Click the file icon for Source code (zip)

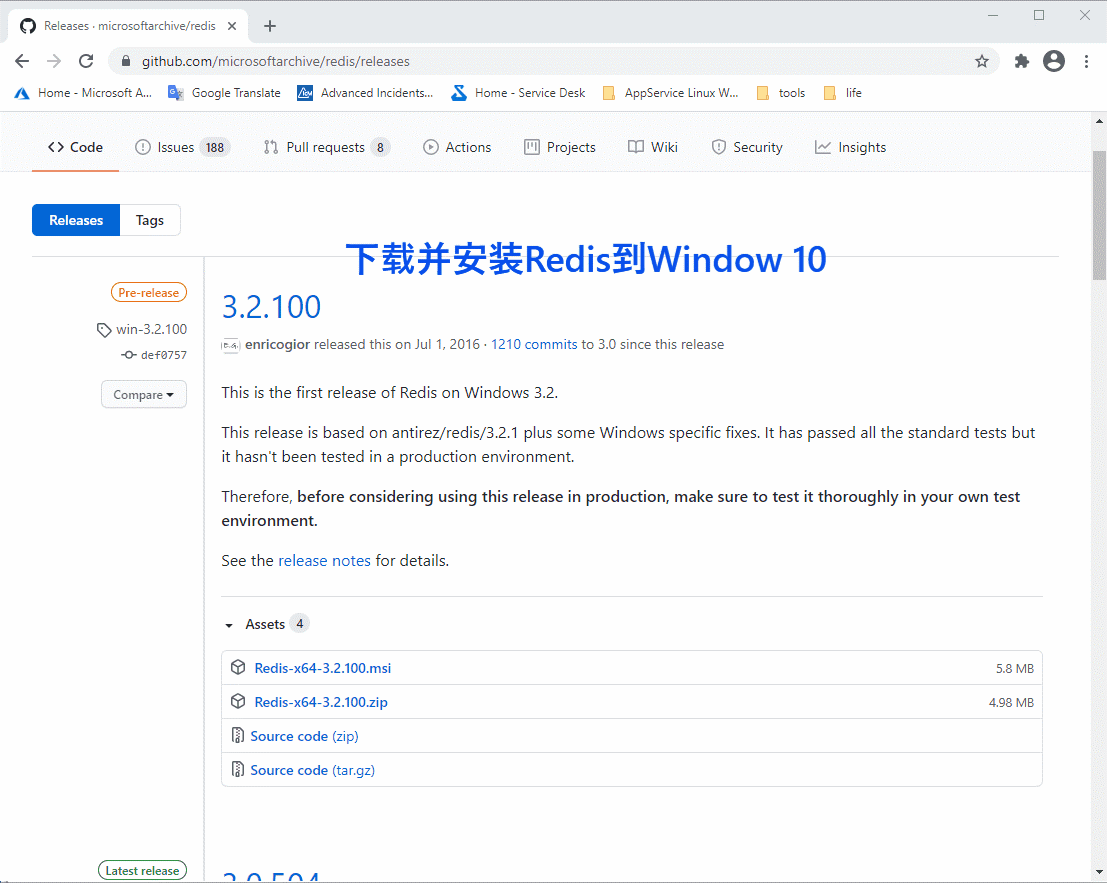(238, 735)
